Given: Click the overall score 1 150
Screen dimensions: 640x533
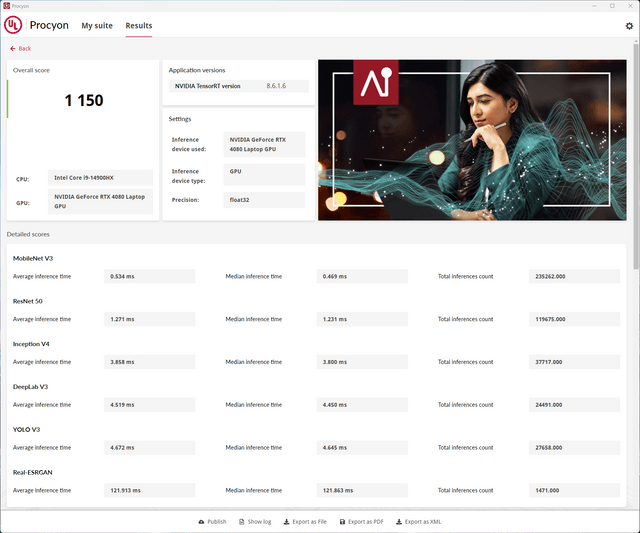Looking at the screenshot, I should (84, 100).
